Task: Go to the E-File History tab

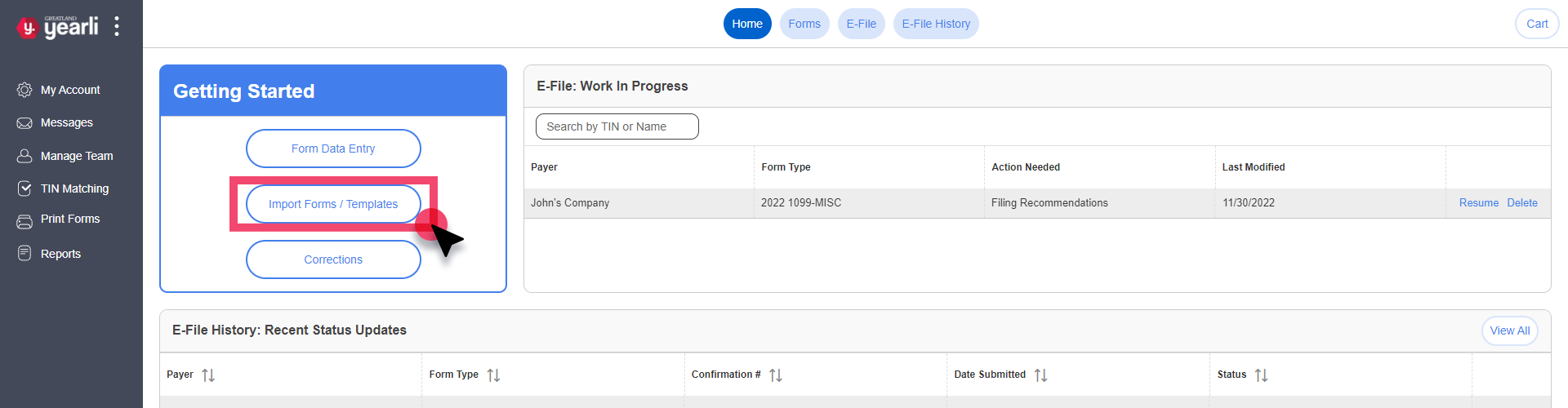Action: click(x=936, y=24)
